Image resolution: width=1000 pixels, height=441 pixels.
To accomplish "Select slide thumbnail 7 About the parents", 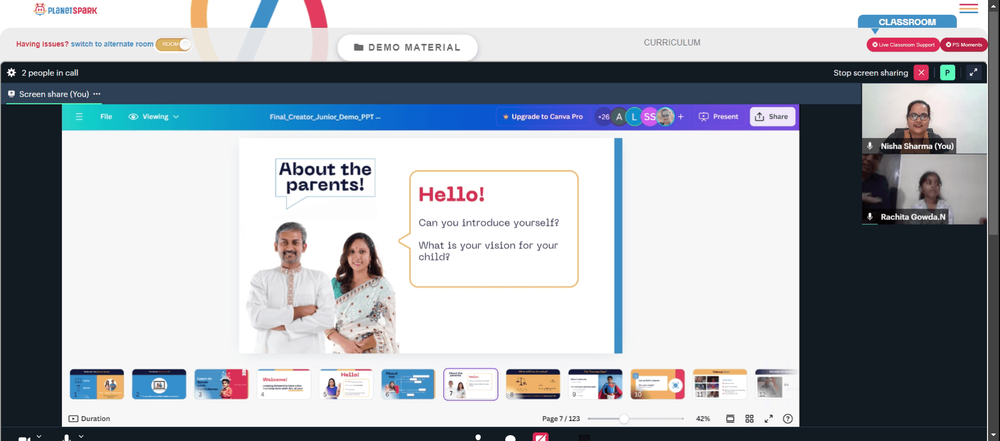I will coord(471,384).
